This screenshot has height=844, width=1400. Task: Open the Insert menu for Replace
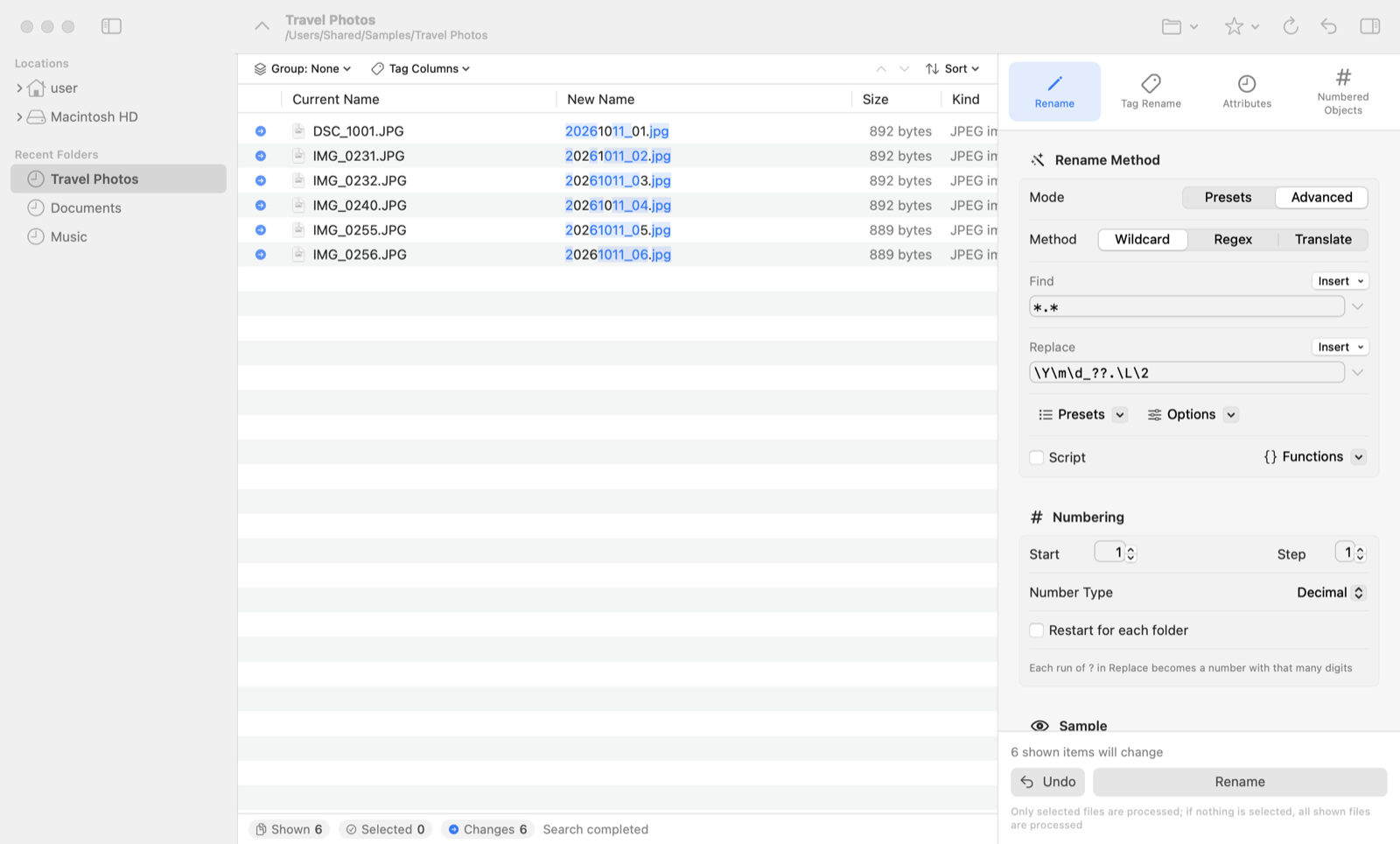click(1340, 347)
